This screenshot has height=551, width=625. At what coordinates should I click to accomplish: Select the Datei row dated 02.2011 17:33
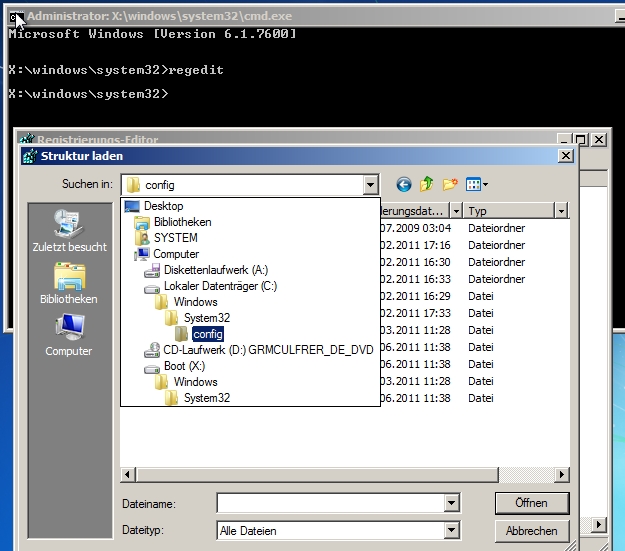coord(474,313)
